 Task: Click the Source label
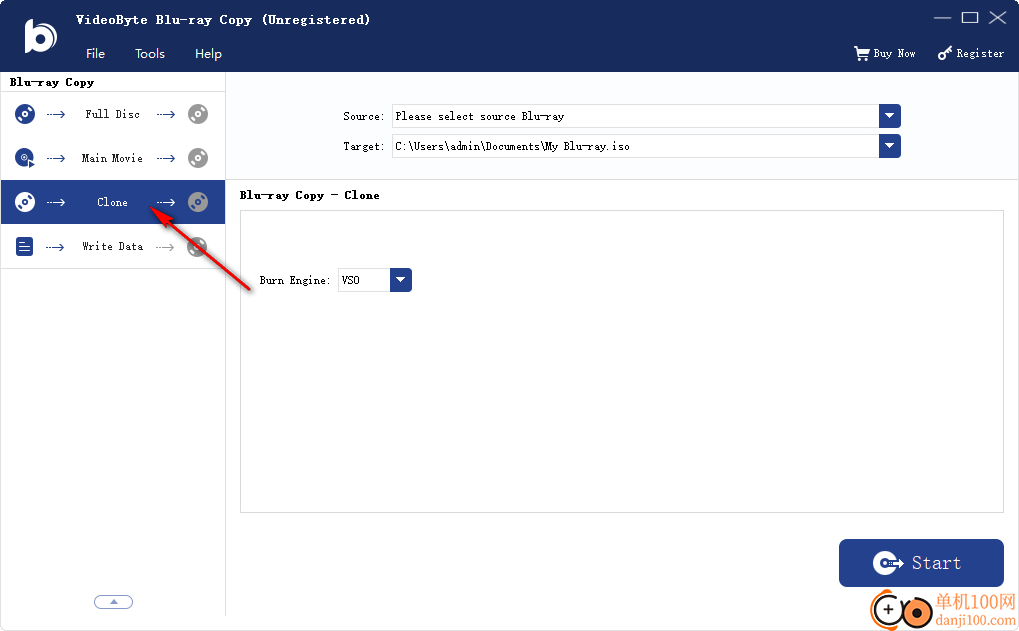[x=364, y=116]
